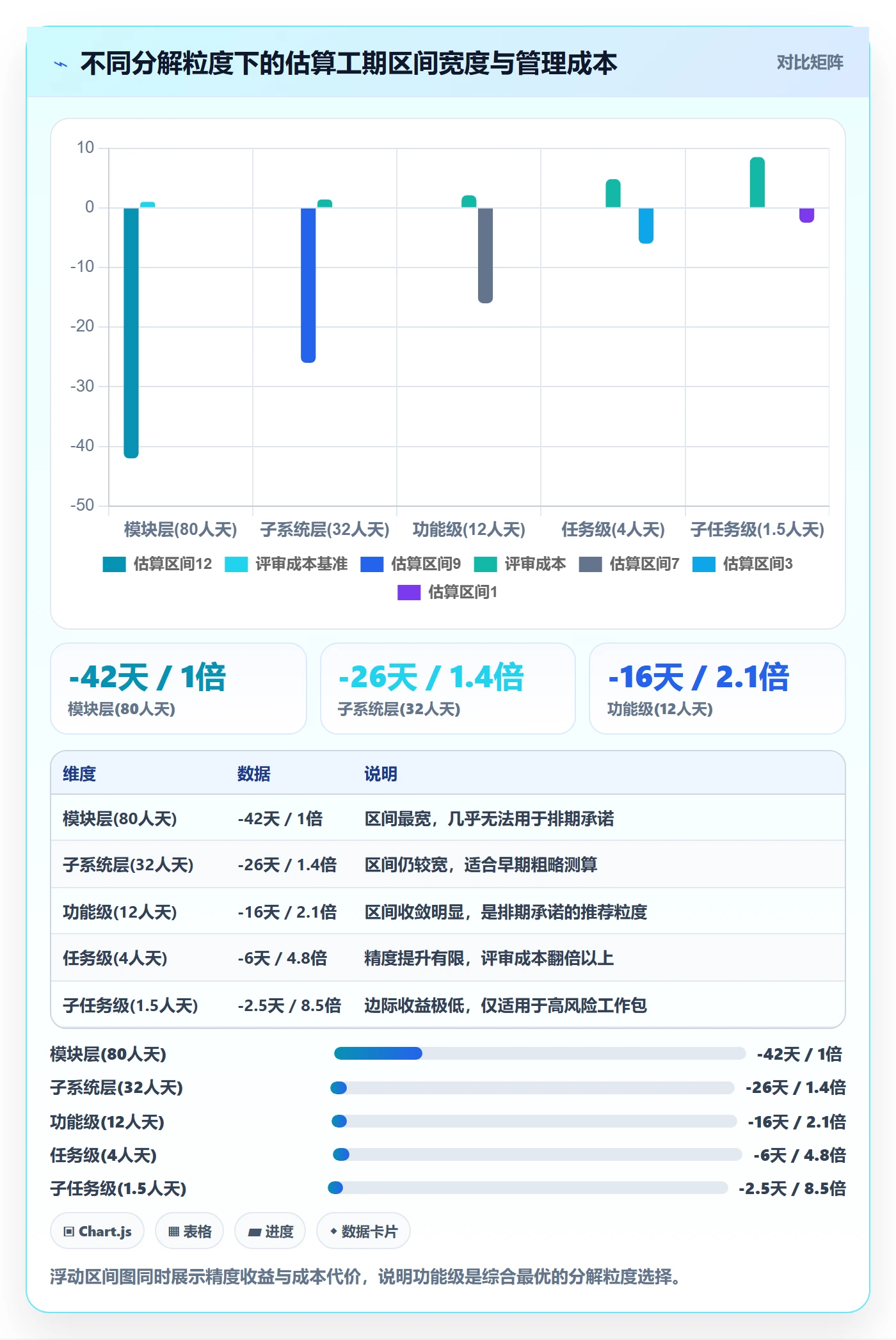Click the 子任务级(1.5人天) progress bar
This screenshot has height=1340, width=896.
pos(528,1188)
